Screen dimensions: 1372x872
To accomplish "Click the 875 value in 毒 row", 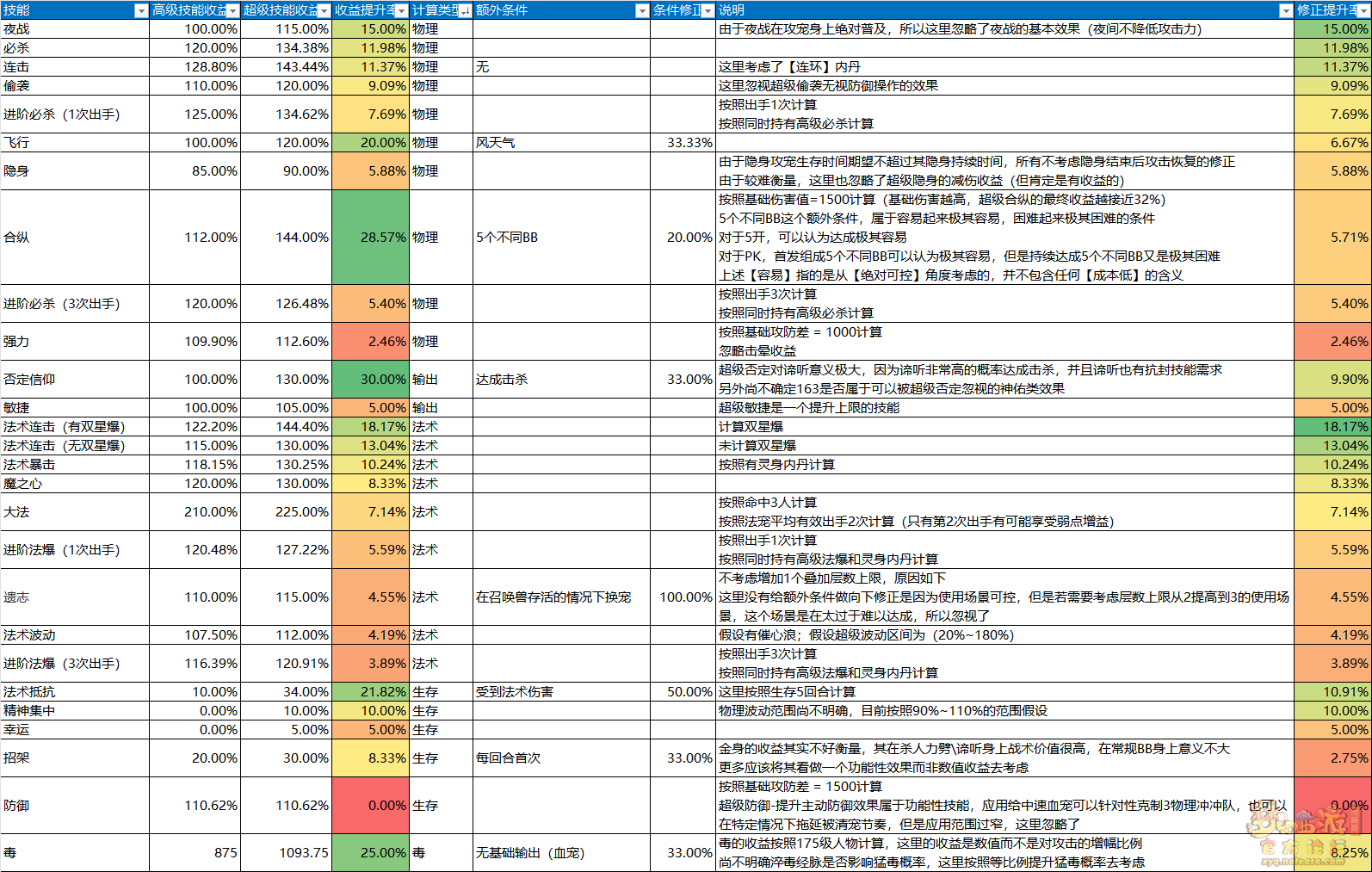I will pos(195,853).
